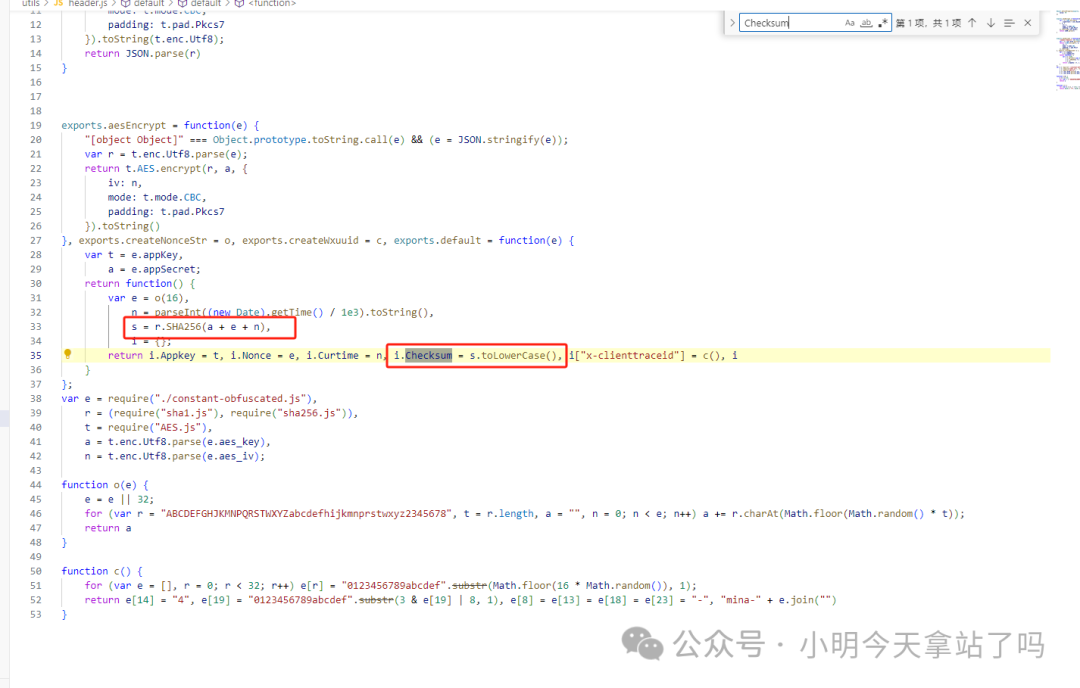Click the find result count text
The width and height of the screenshot is (1080, 688).
point(928,23)
